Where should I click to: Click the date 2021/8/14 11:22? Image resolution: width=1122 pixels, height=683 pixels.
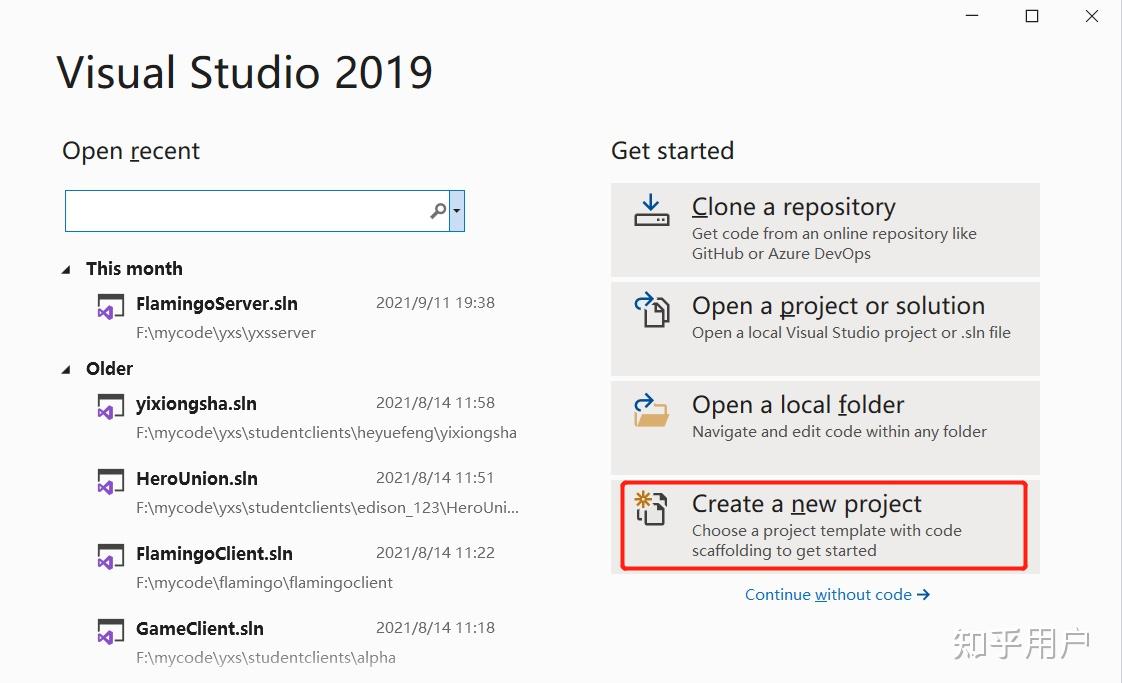[x=435, y=553]
